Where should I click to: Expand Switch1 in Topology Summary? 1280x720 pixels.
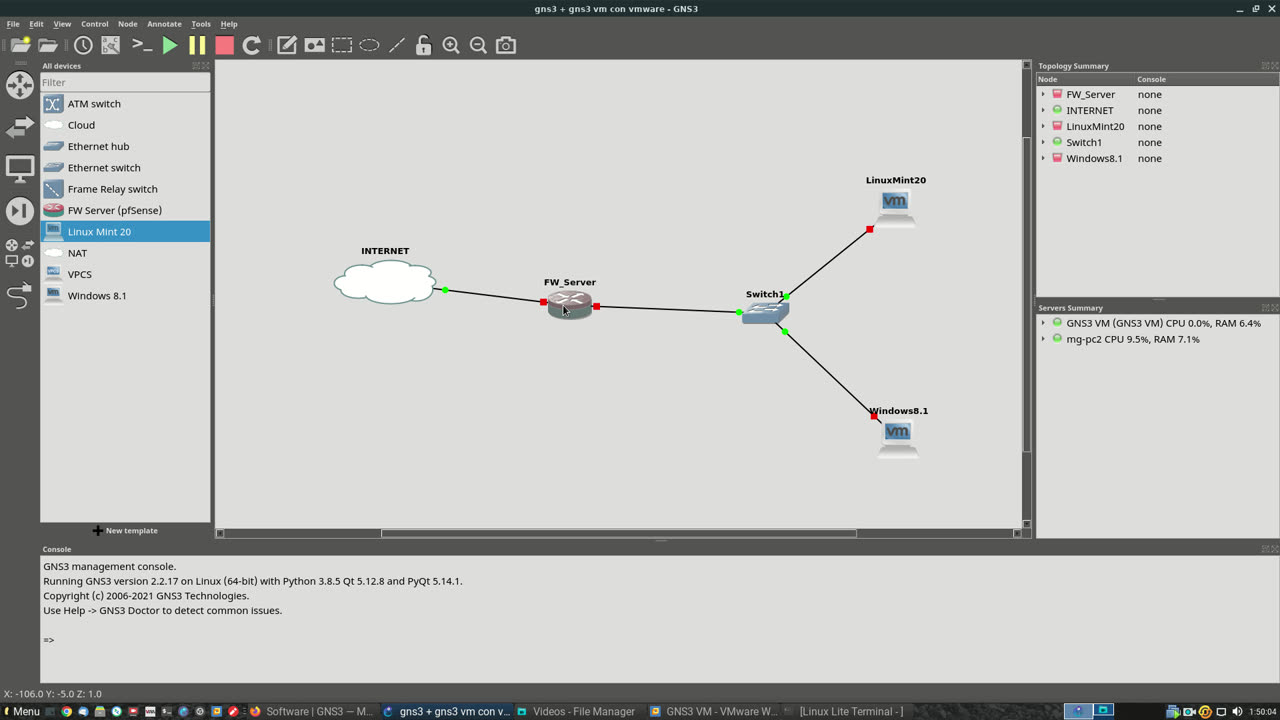pyautogui.click(x=1043, y=143)
